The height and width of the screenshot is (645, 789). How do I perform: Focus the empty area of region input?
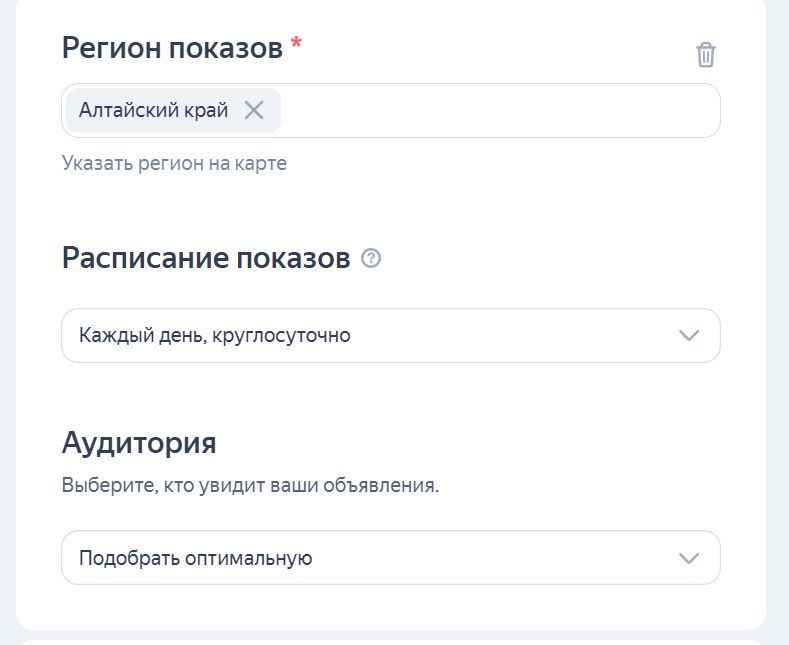[x=500, y=110]
